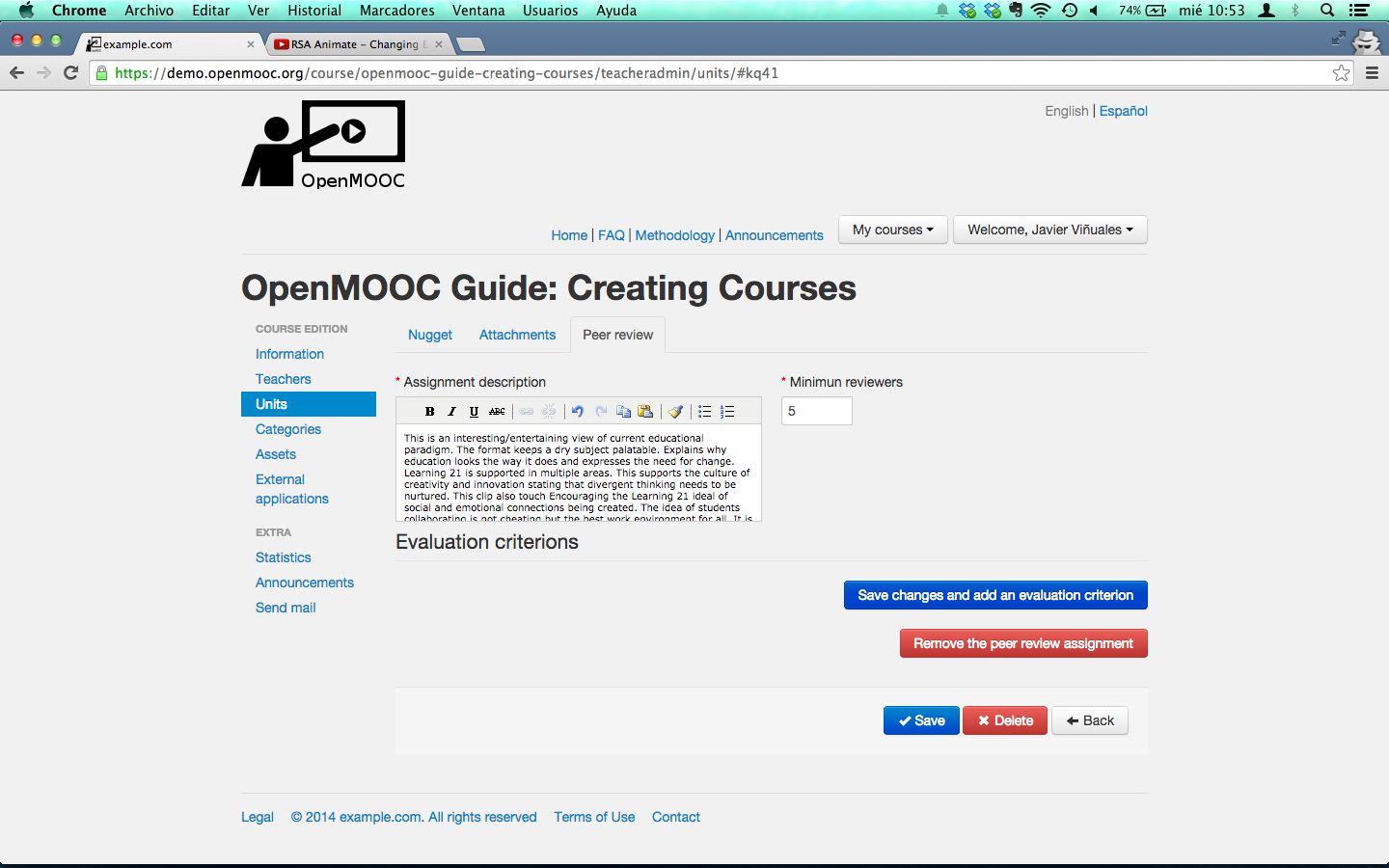Bookmark this page with the star icon

click(x=1341, y=73)
